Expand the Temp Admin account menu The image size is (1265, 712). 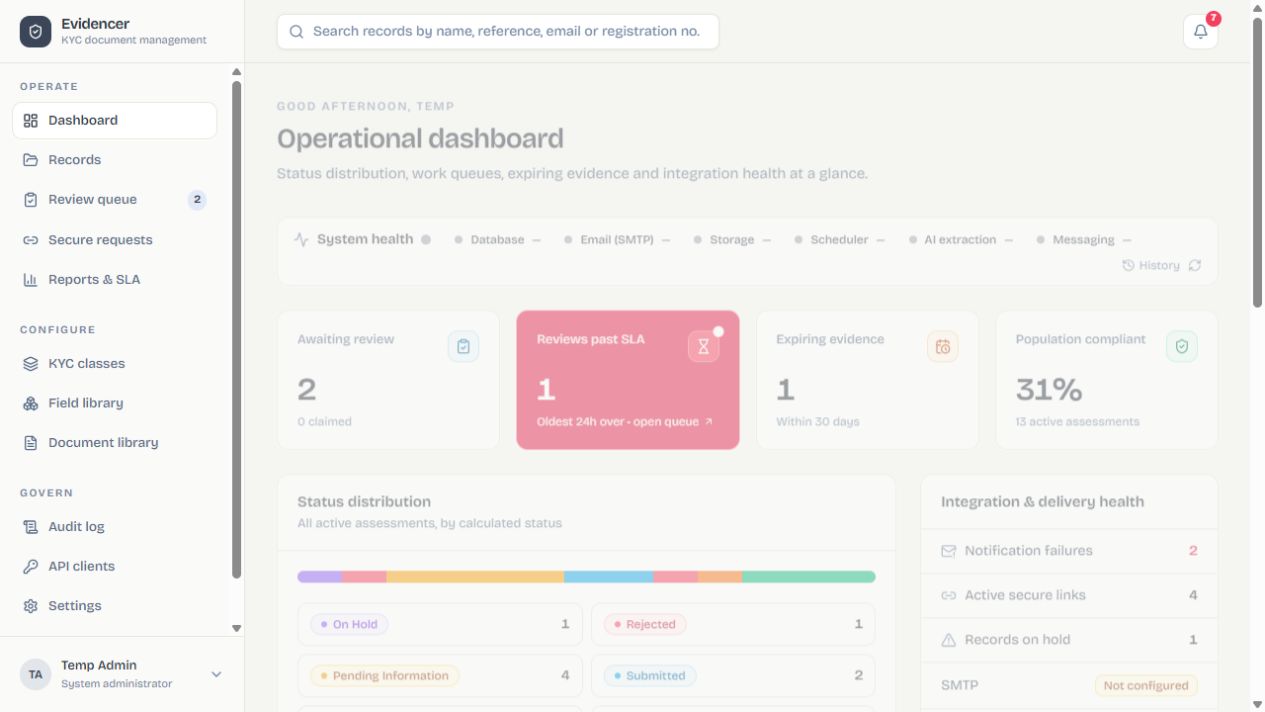point(216,675)
